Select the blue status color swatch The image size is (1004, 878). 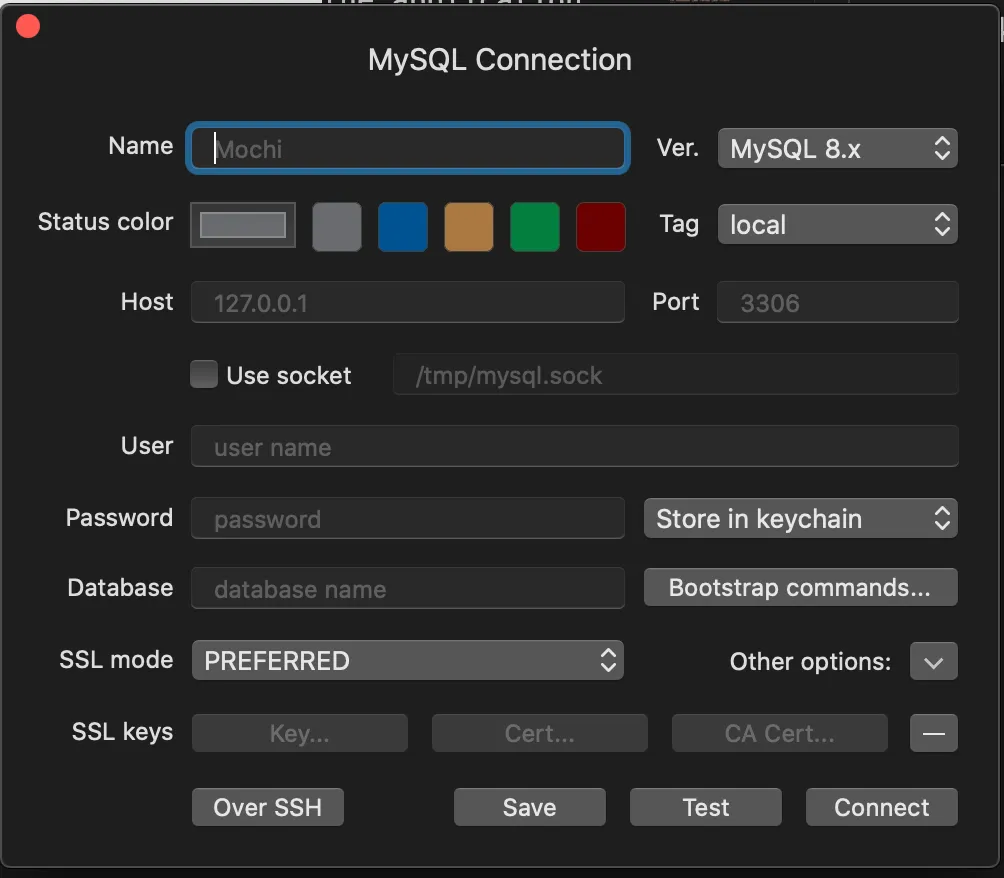(403, 226)
